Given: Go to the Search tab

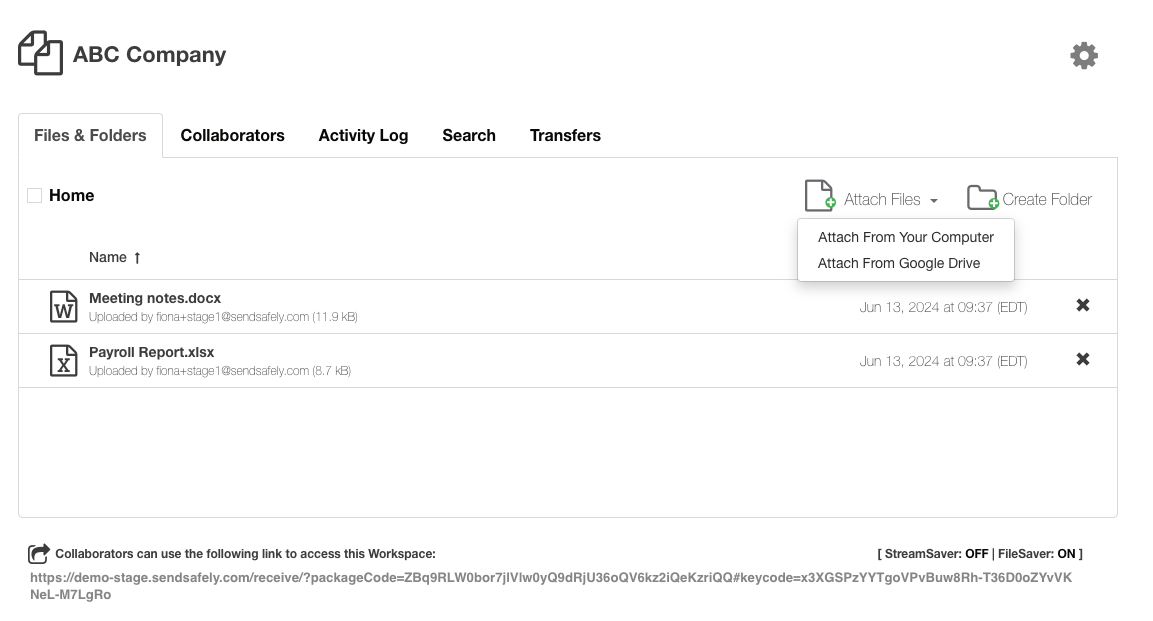Looking at the screenshot, I should pos(468,136).
